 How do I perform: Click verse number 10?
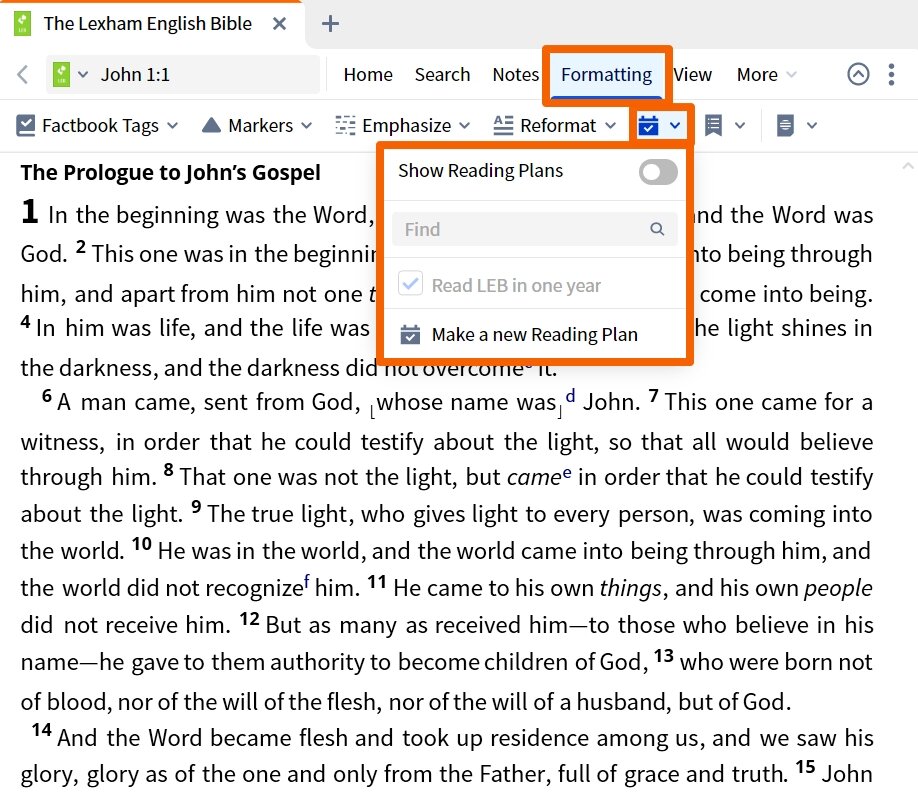[142, 544]
